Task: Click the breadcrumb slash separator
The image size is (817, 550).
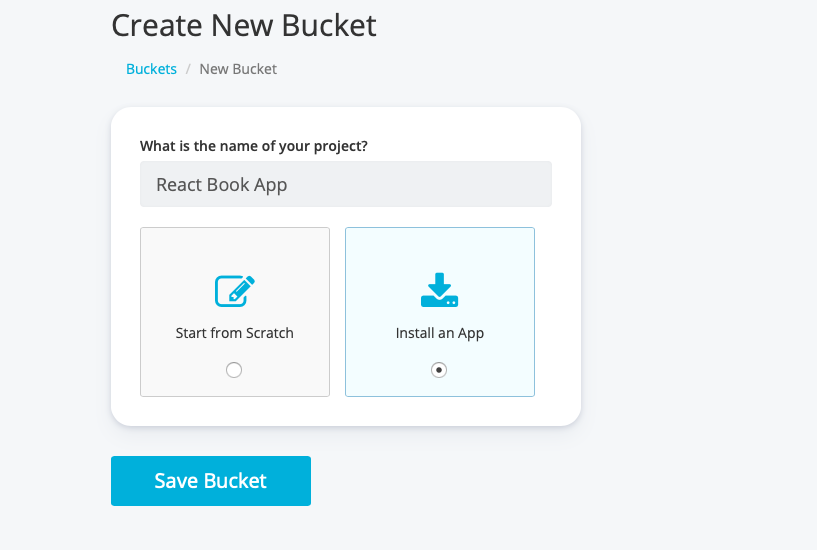Action: click(188, 69)
